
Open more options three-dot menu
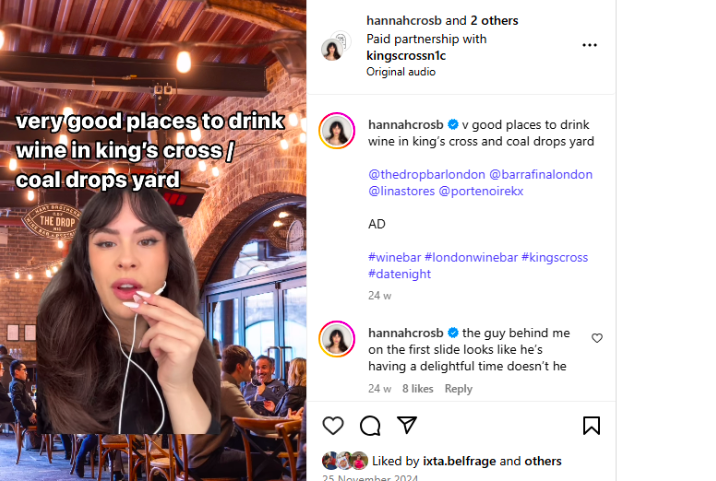589,45
